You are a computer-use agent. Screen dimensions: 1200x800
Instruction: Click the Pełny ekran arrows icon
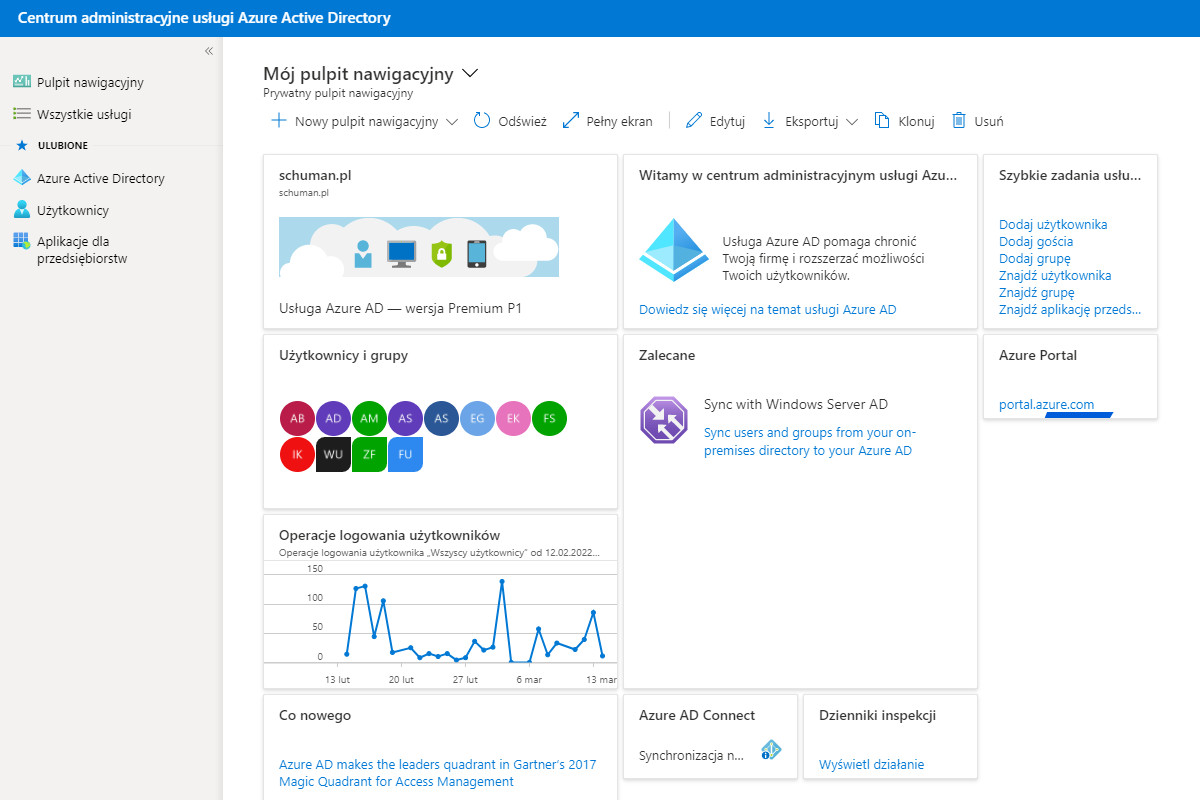coord(571,121)
